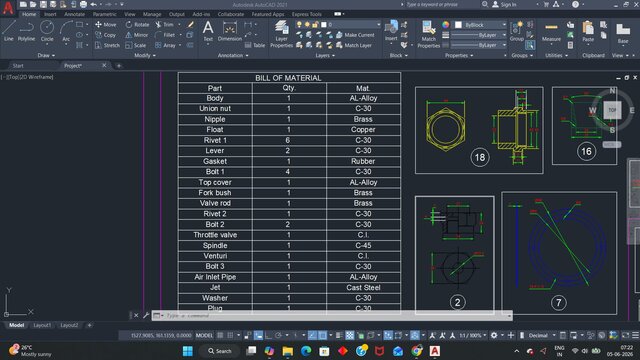Expand the Annotation panel
The image size is (640, 360).
(233, 56)
